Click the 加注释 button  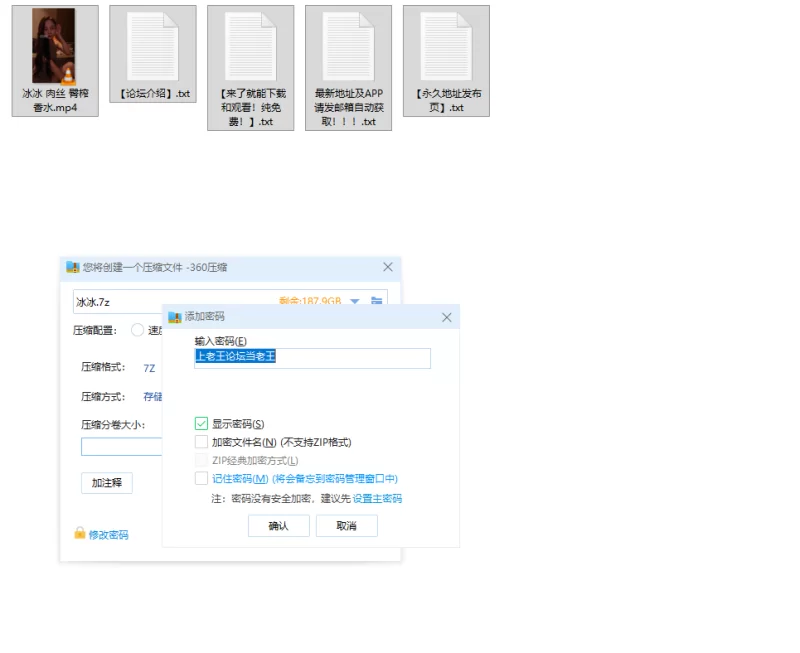[107, 483]
